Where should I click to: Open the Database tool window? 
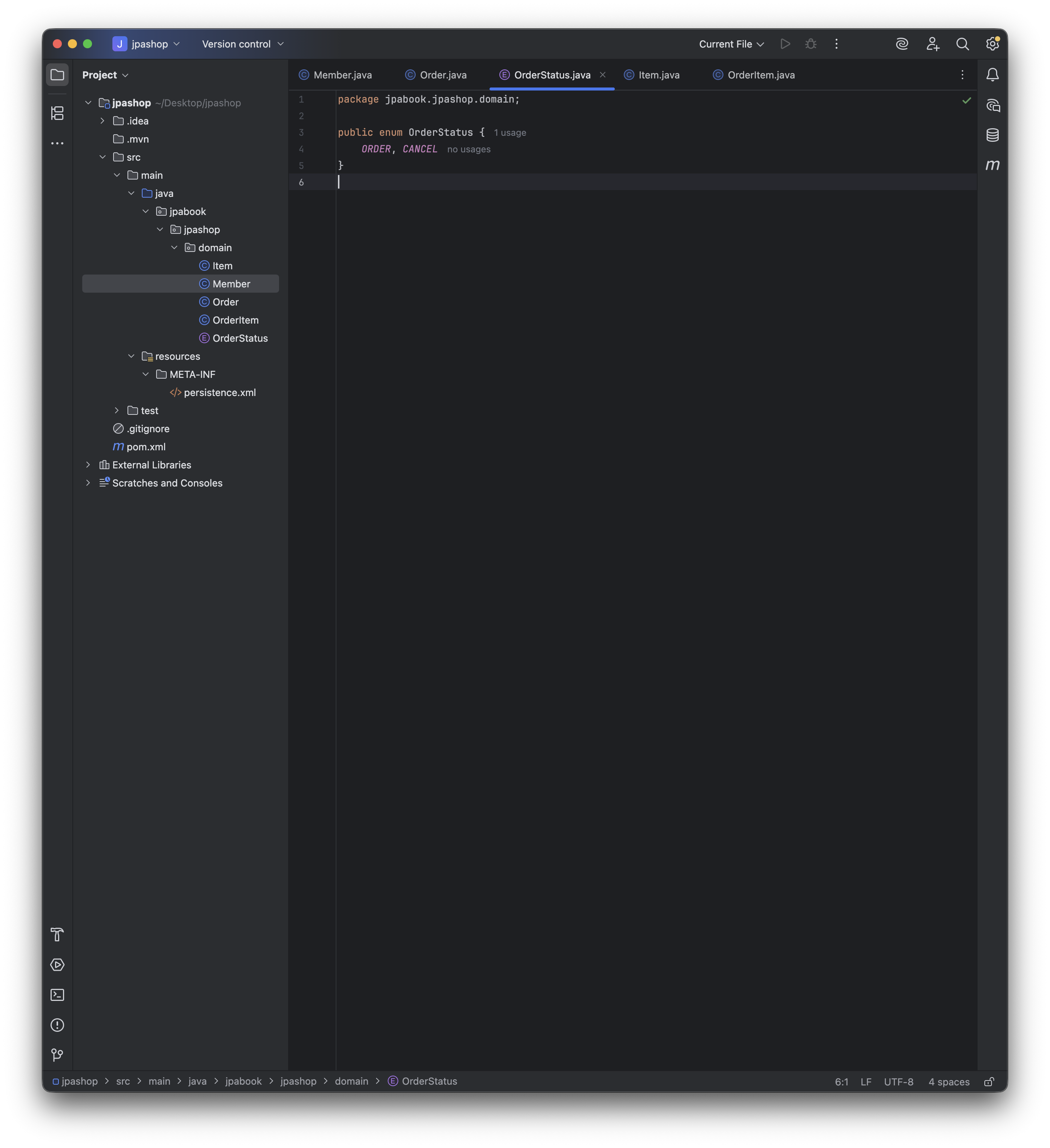coord(993,135)
